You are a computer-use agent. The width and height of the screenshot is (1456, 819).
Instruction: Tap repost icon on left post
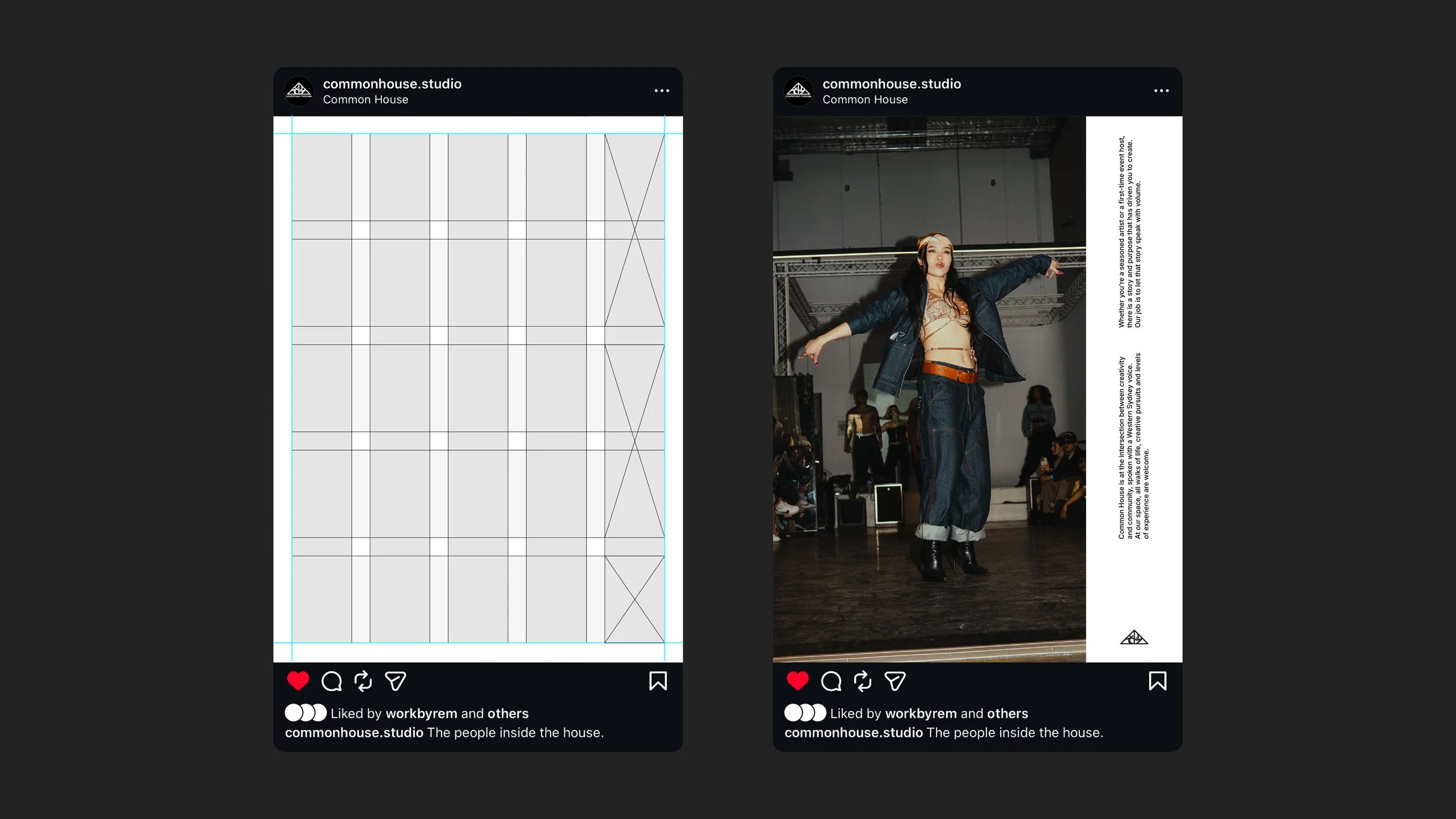[363, 681]
